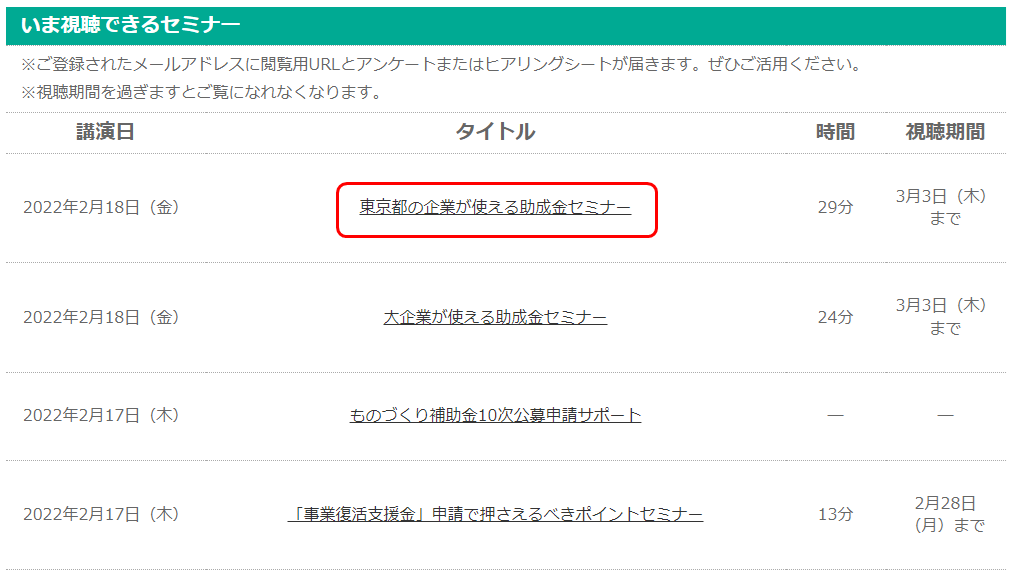Click the date for 大企業が使える seminar row
Viewport: 1013px width, 575px height.
click(101, 317)
